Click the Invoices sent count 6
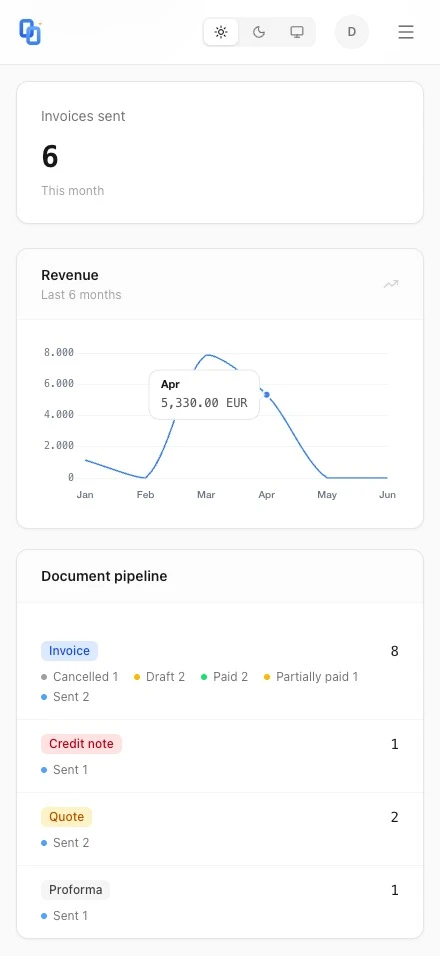Screen dimensions: 440x956 pos(50,156)
